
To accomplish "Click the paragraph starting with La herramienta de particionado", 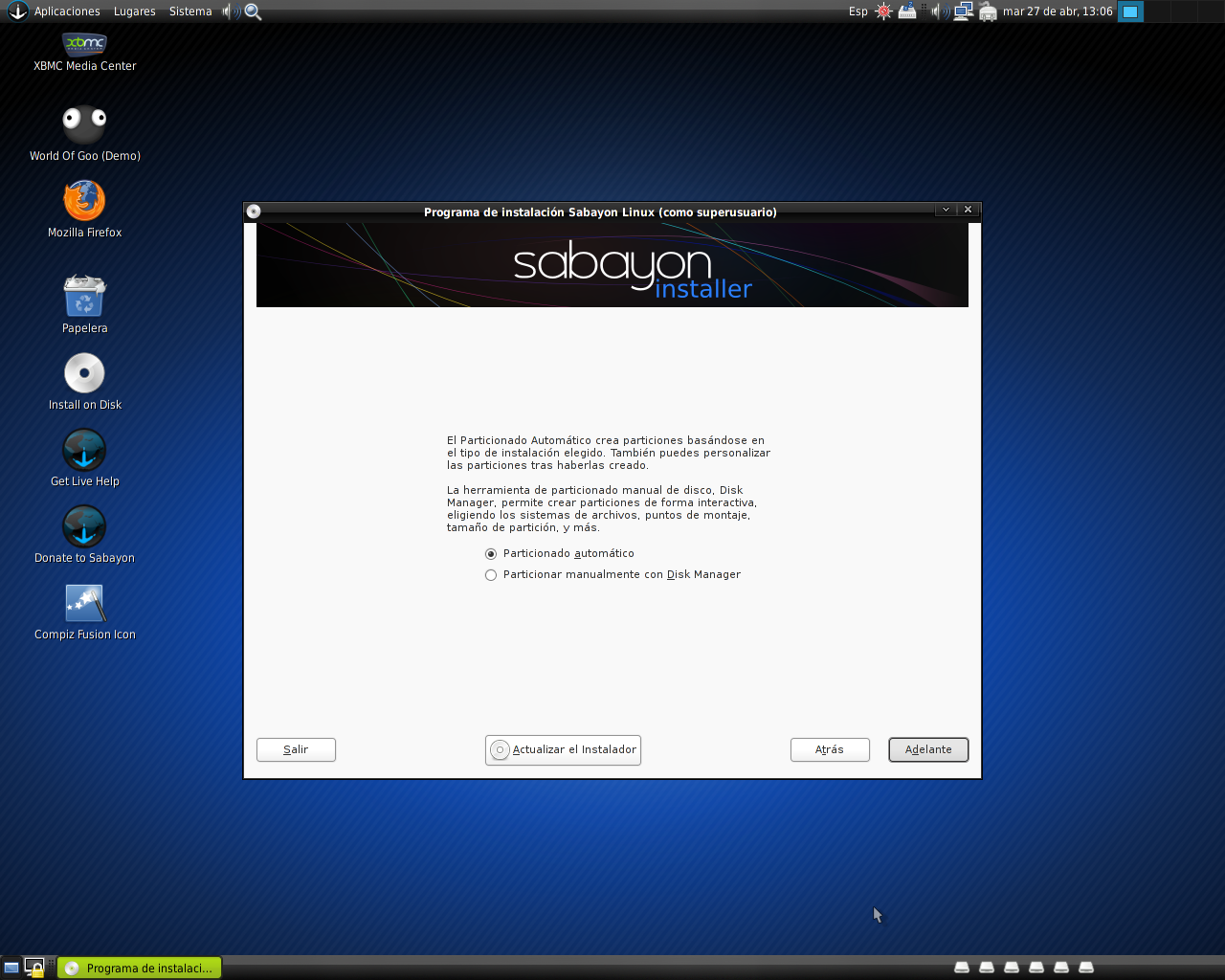I will [x=602, y=509].
